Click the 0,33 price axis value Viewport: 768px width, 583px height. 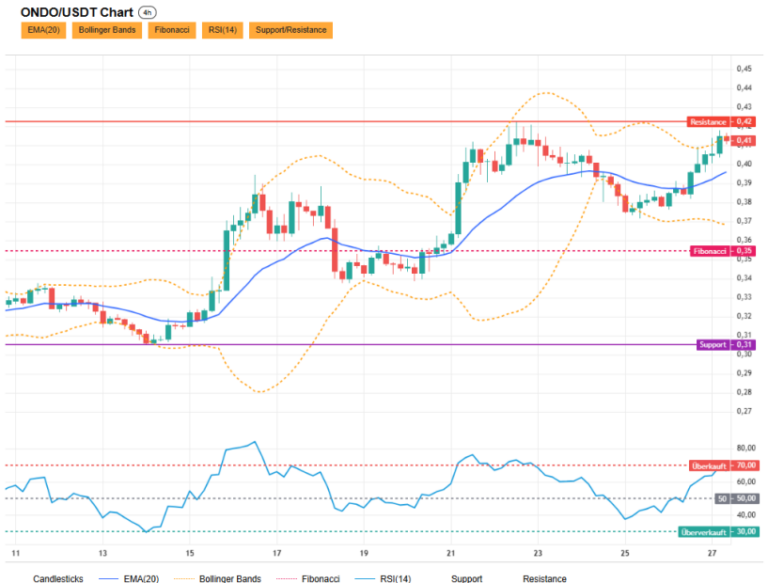pos(744,297)
